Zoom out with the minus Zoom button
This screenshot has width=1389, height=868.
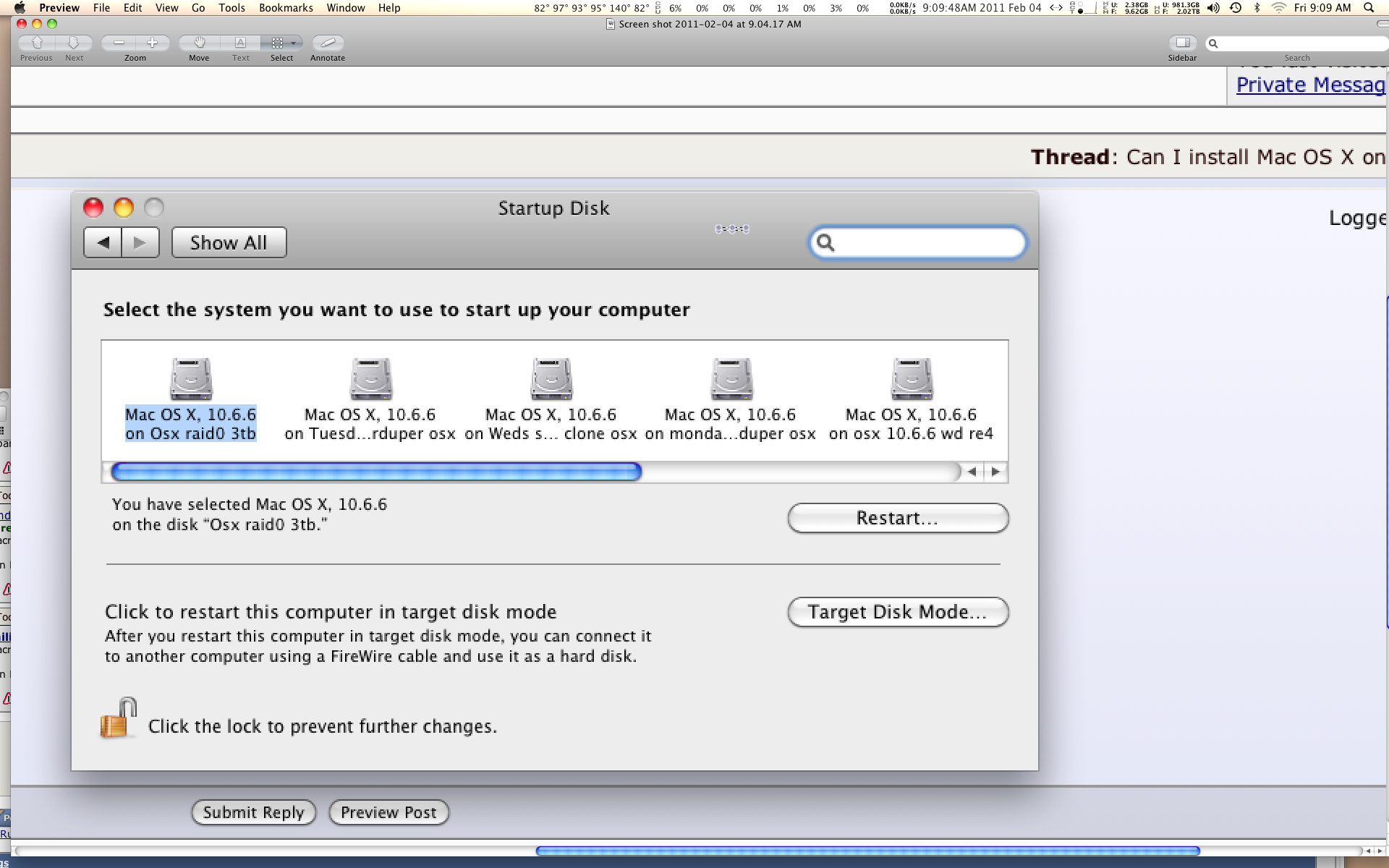pyautogui.click(x=119, y=43)
